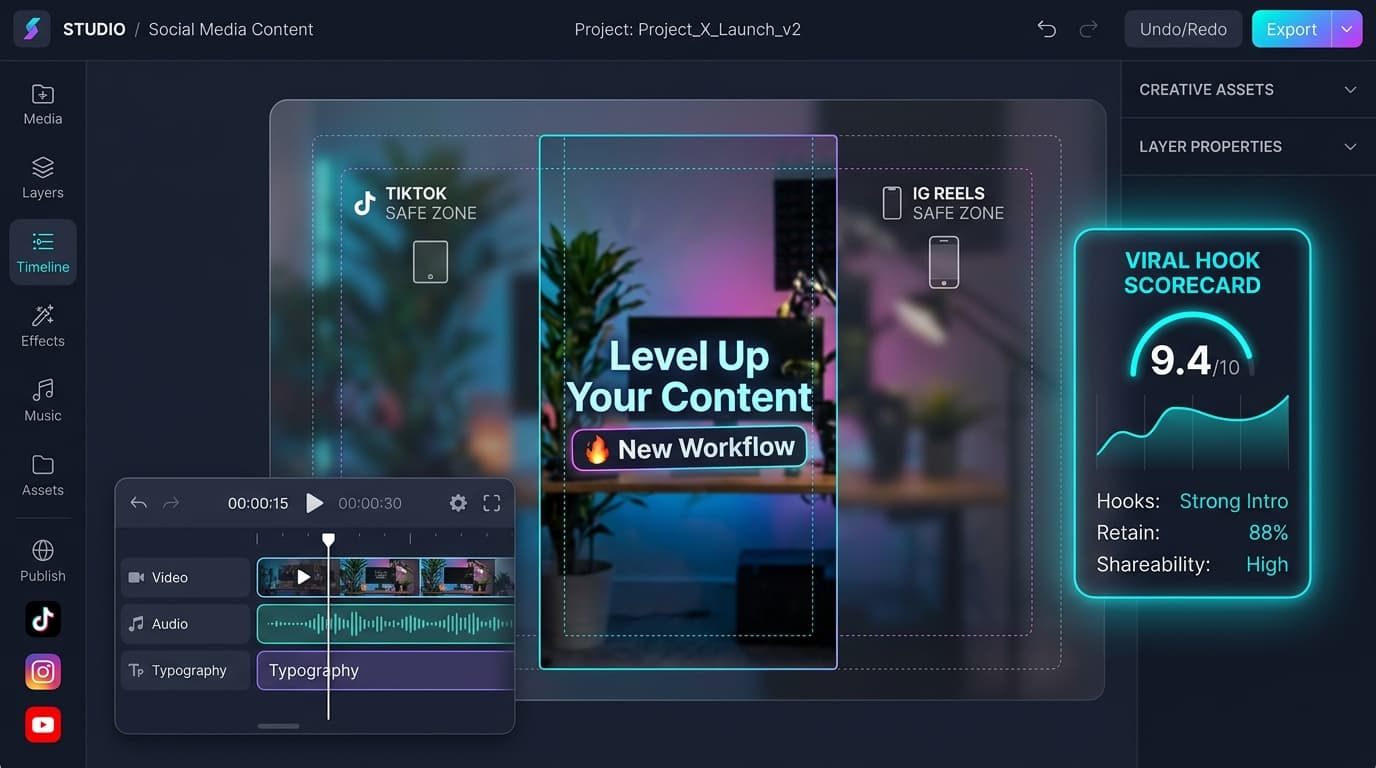Click the "High" shareability value
The height and width of the screenshot is (768, 1376).
(1267, 564)
